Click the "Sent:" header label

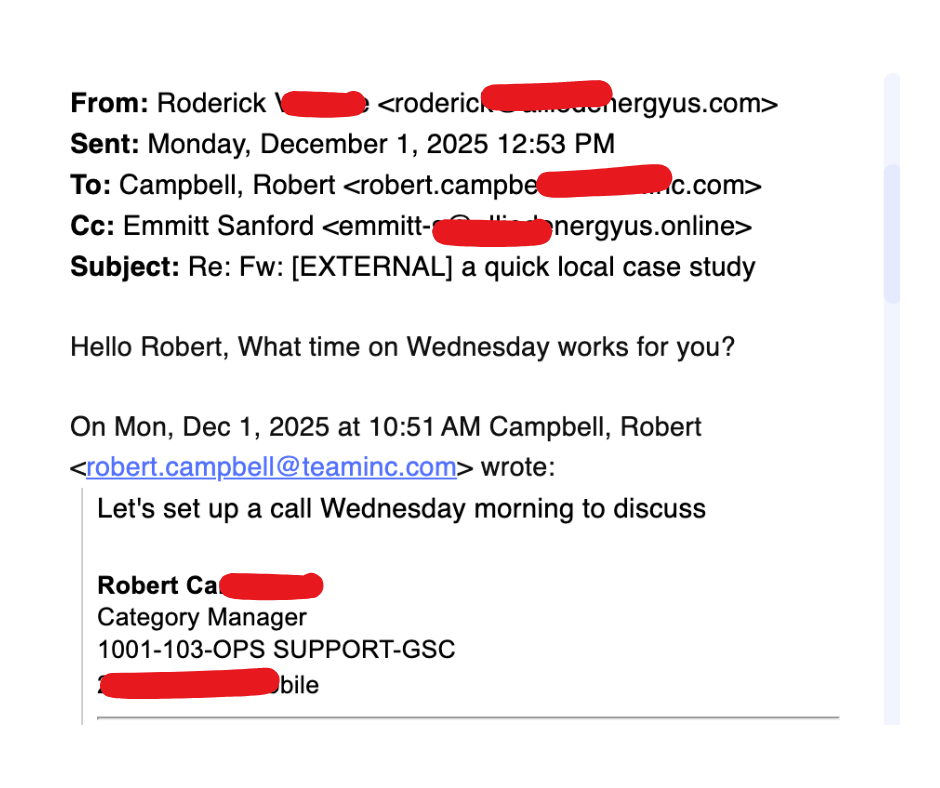click(x=105, y=144)
